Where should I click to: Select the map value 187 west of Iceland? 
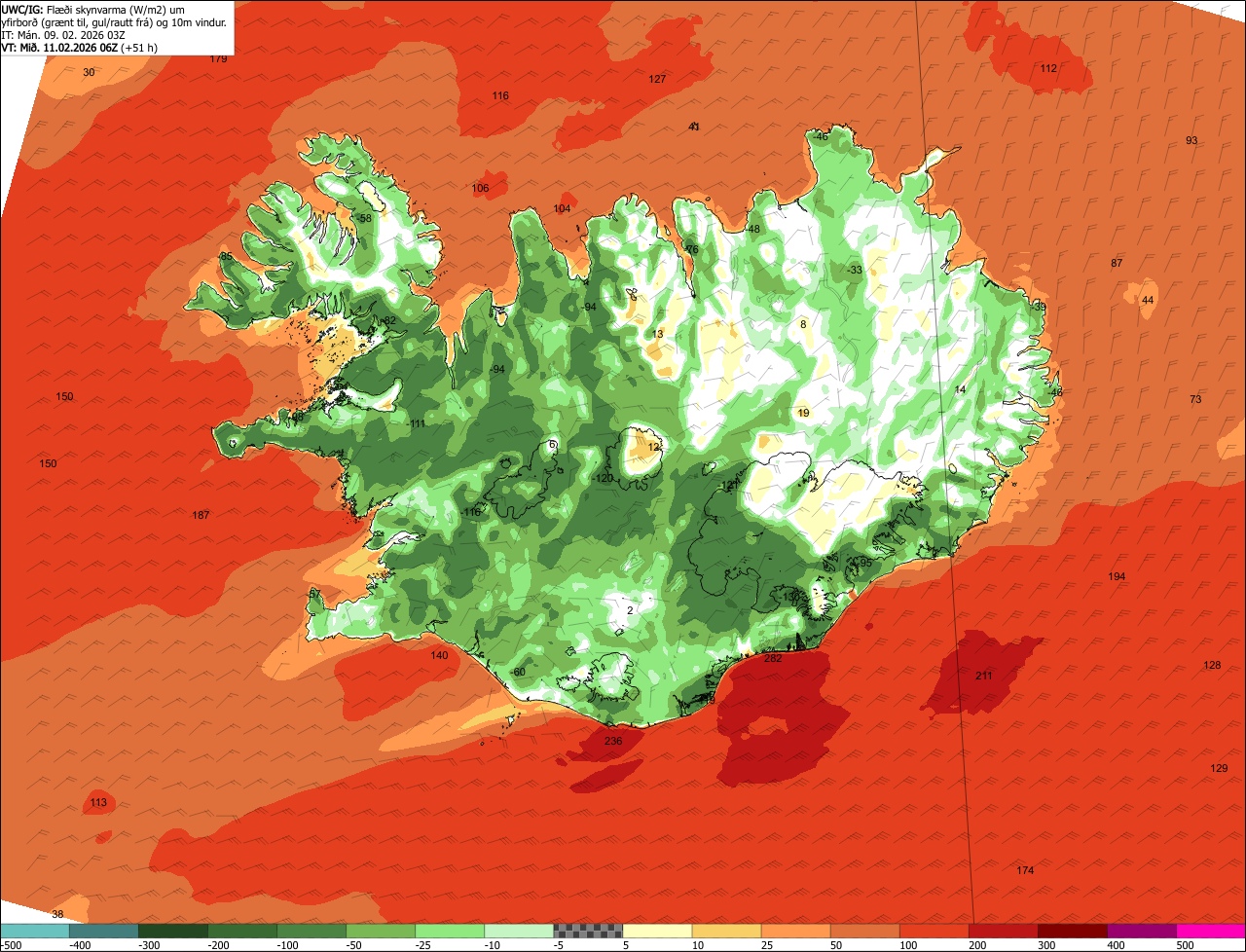tap(202, 515)
